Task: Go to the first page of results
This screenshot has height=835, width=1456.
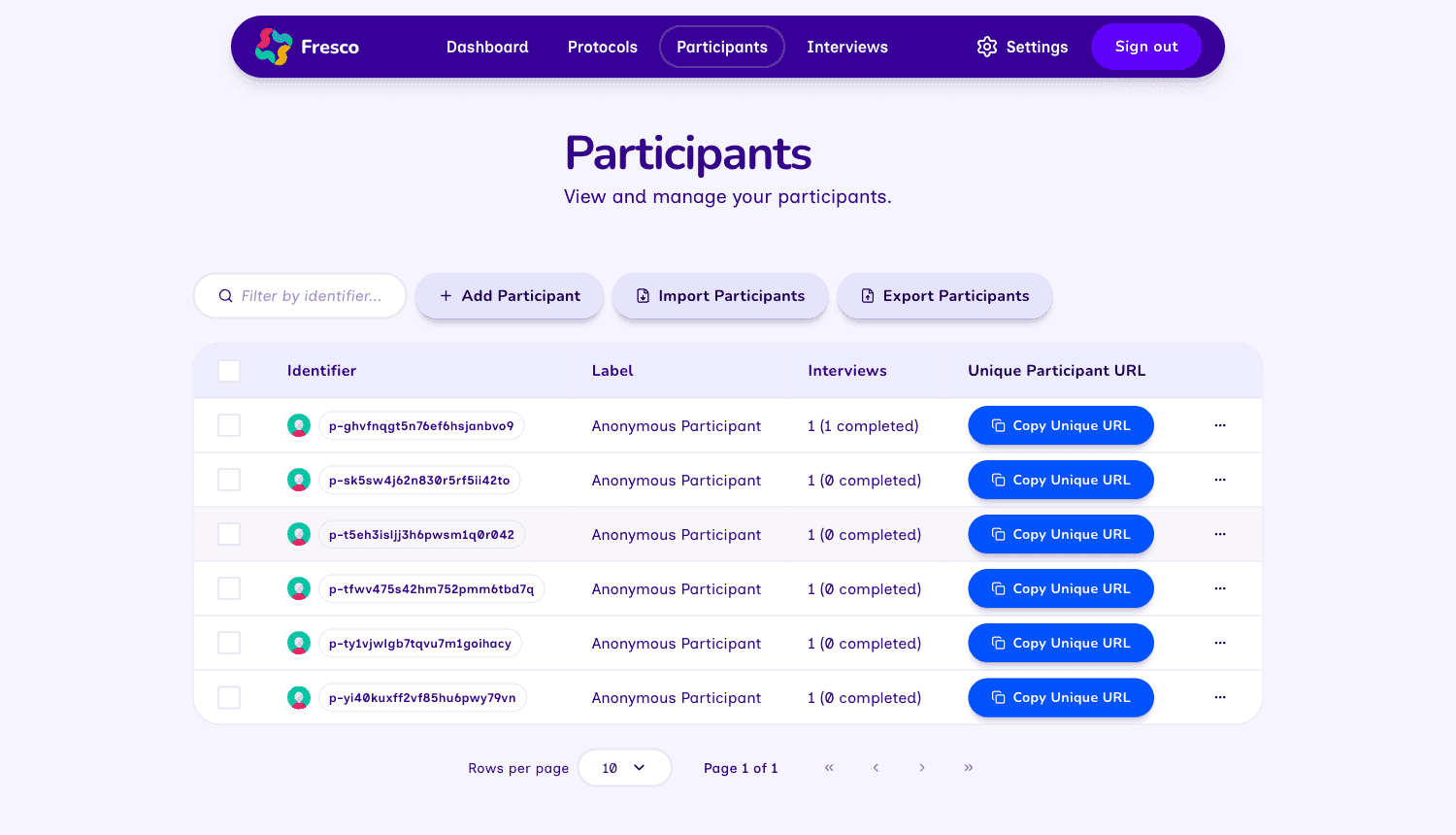Action: pos(829,767)
